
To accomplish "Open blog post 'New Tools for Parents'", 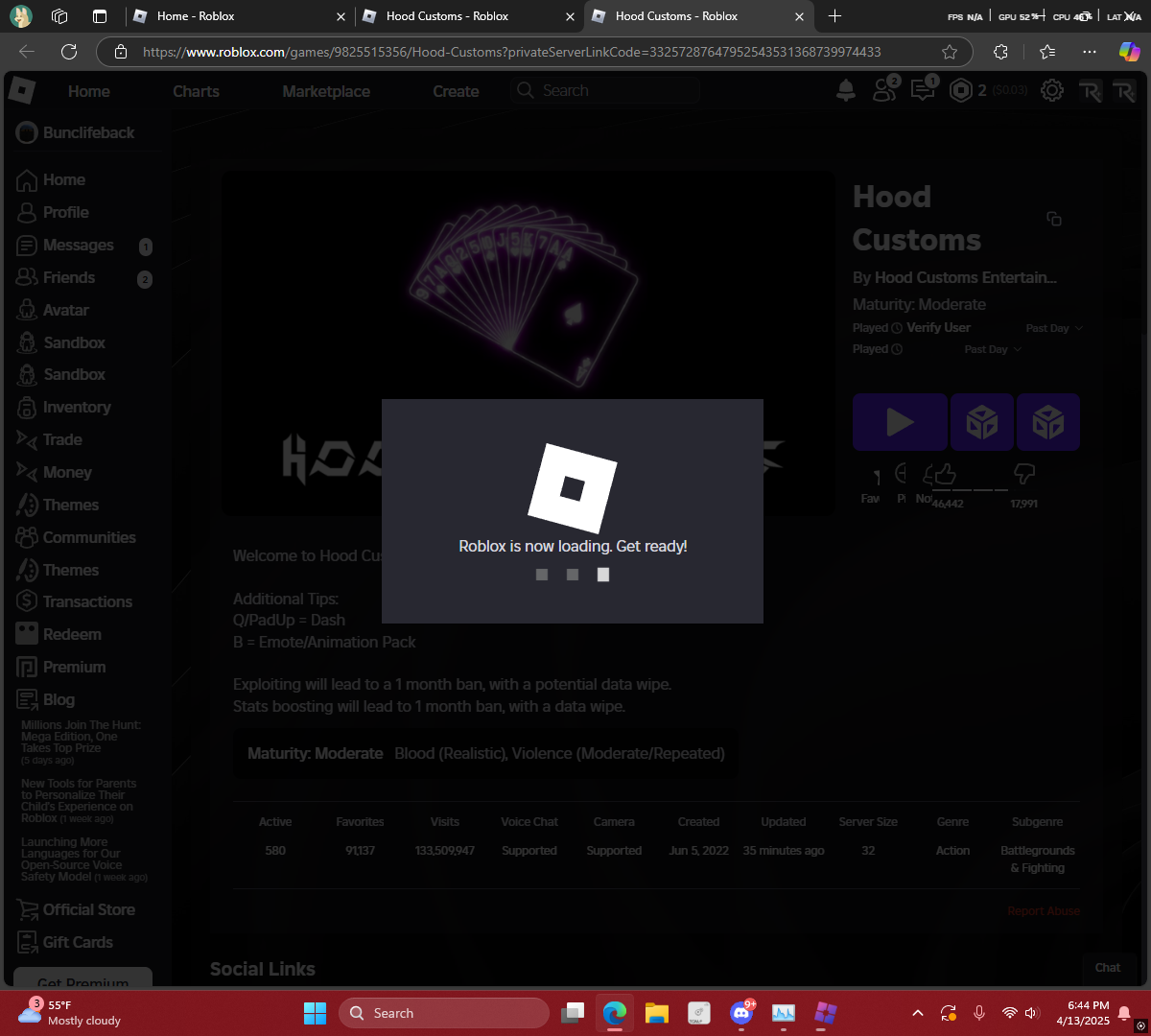I will pos(79,801).
